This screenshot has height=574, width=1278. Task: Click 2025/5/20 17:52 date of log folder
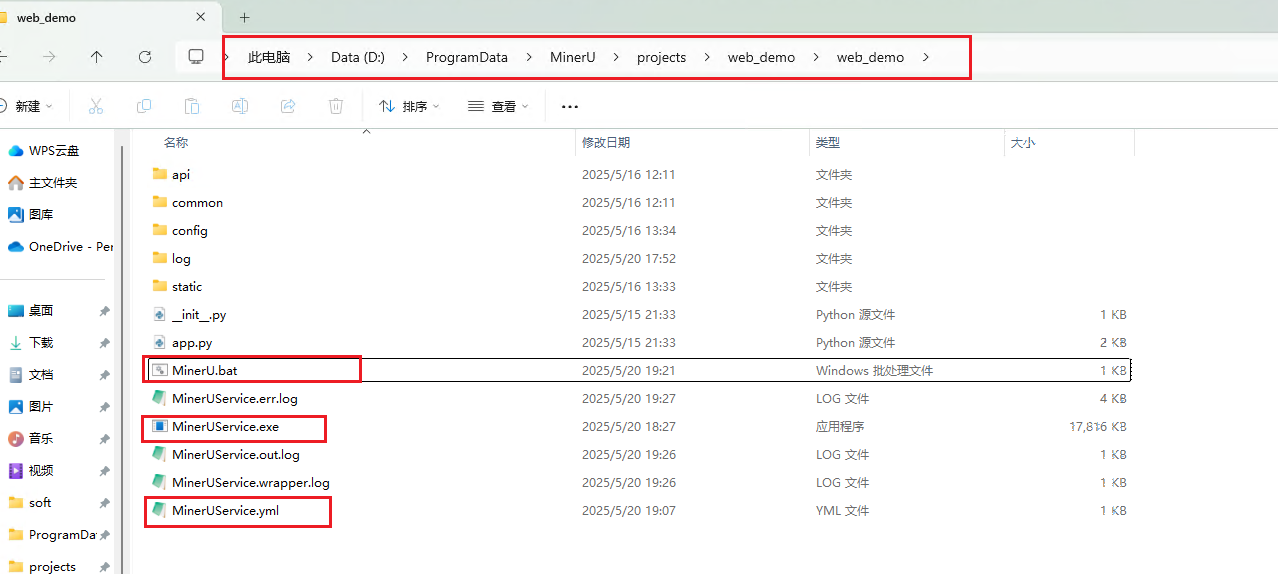tap(629, 258)
